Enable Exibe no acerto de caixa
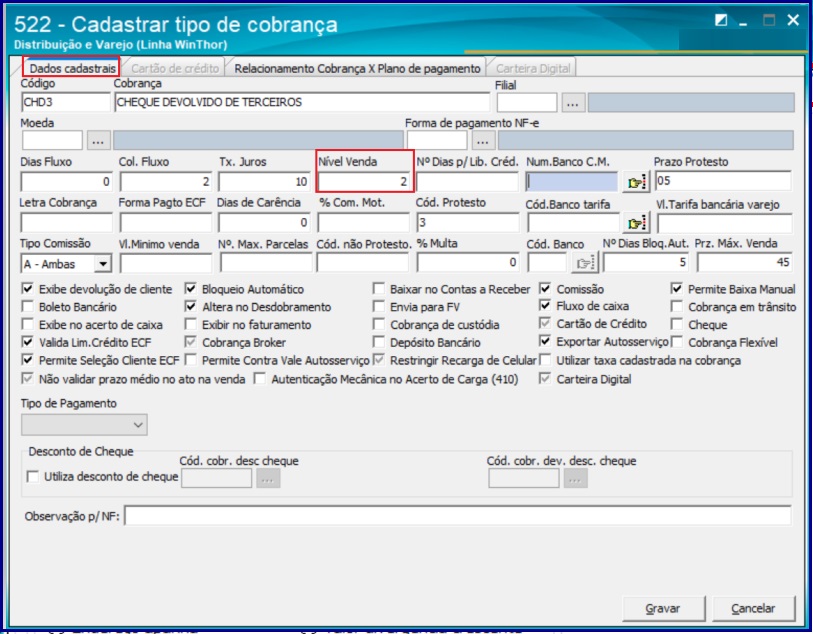Image resolution: width=813 pixels, height=634 pixels. coord(27,325)
